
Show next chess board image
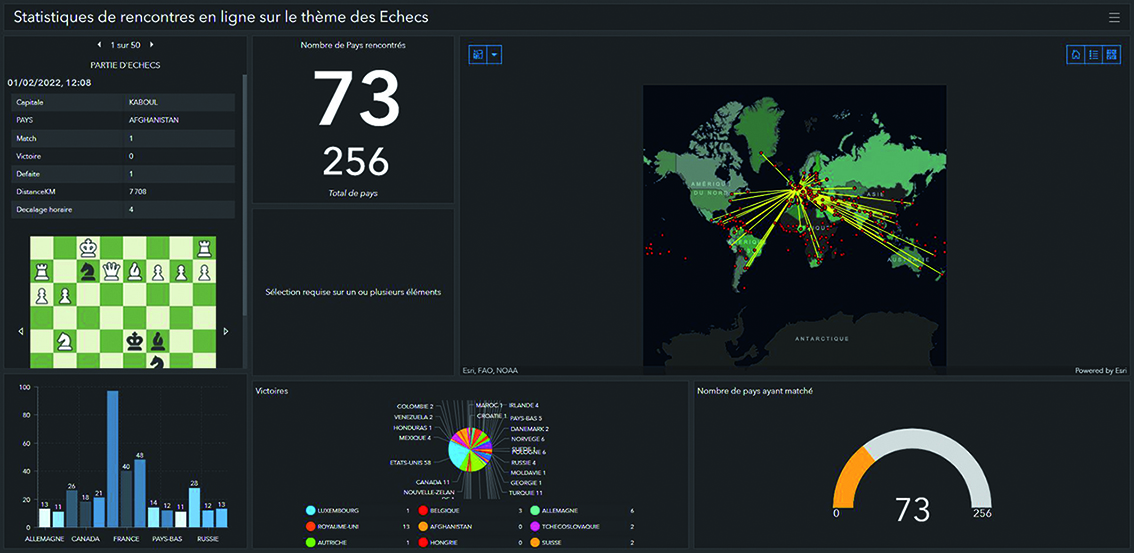(x=225, y=331)
